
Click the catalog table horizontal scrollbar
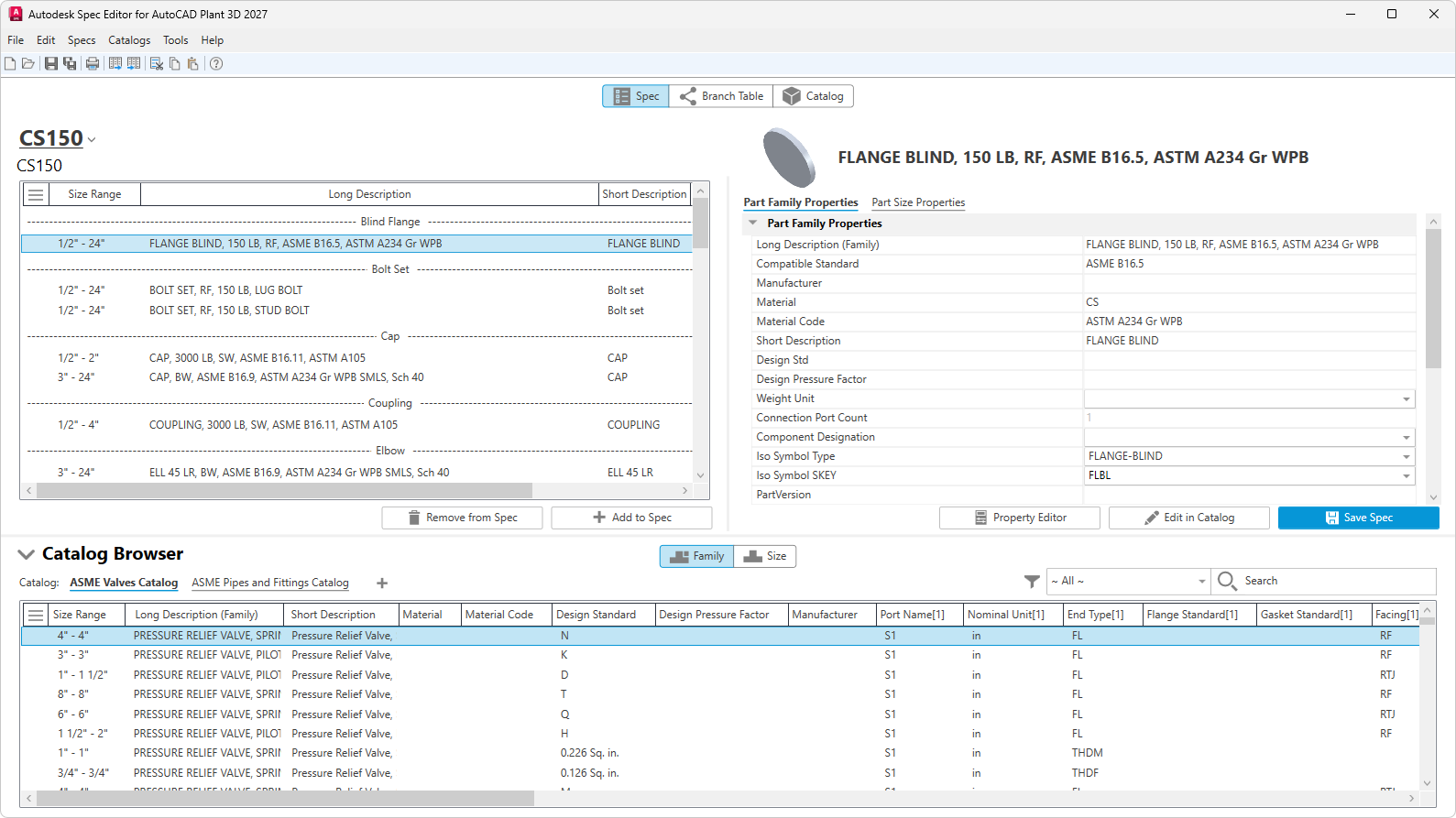click(285, 799)
